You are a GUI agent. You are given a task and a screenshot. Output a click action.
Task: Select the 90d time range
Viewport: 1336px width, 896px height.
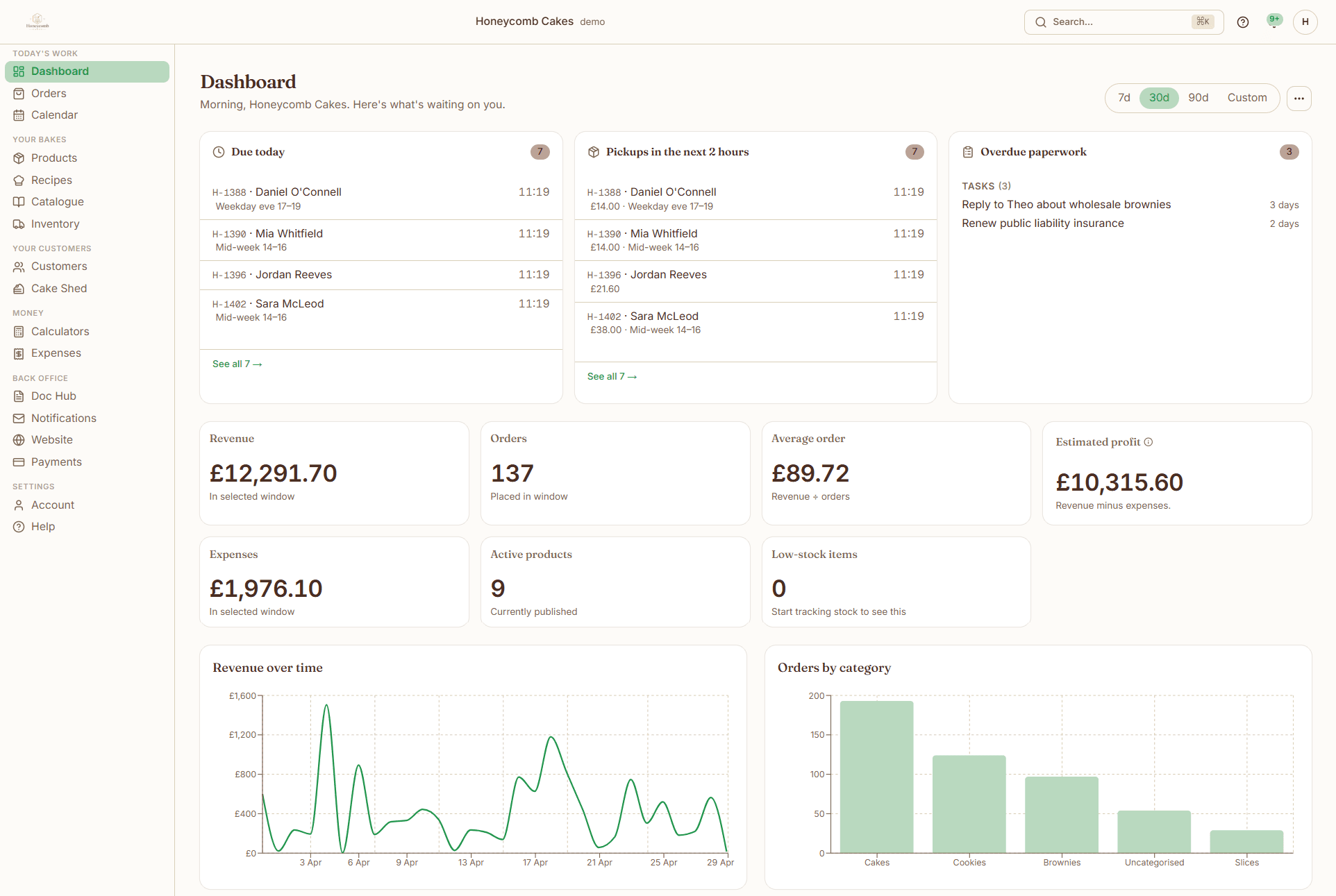tap(1199, 98)
